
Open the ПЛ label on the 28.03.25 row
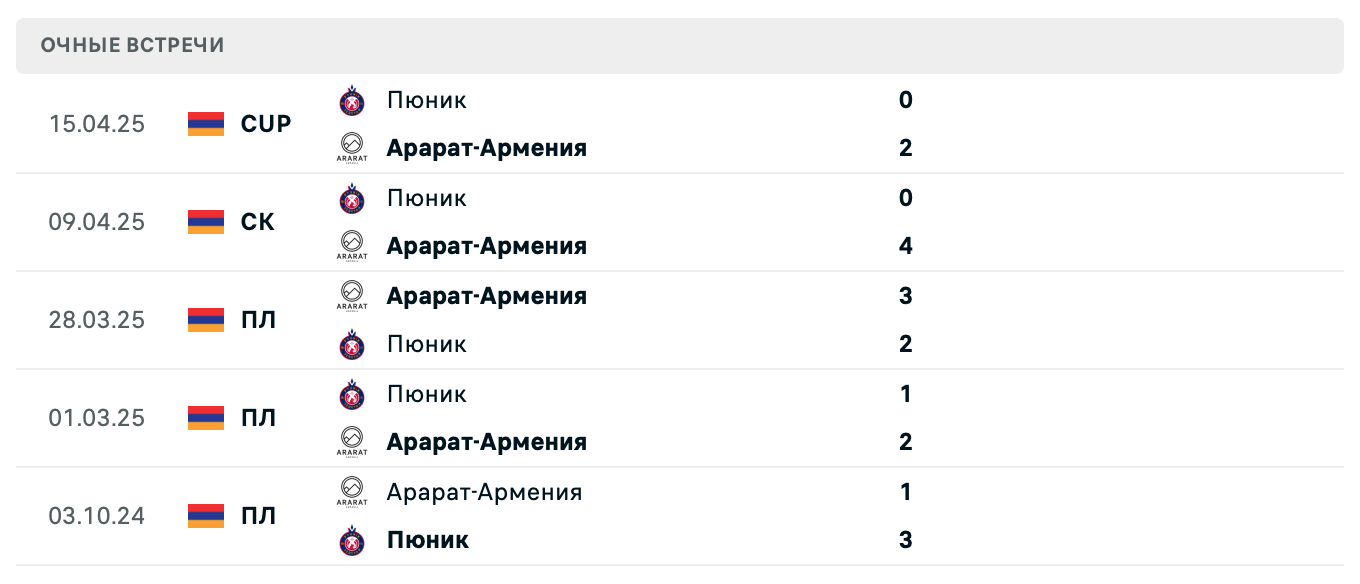click(259, 320)
